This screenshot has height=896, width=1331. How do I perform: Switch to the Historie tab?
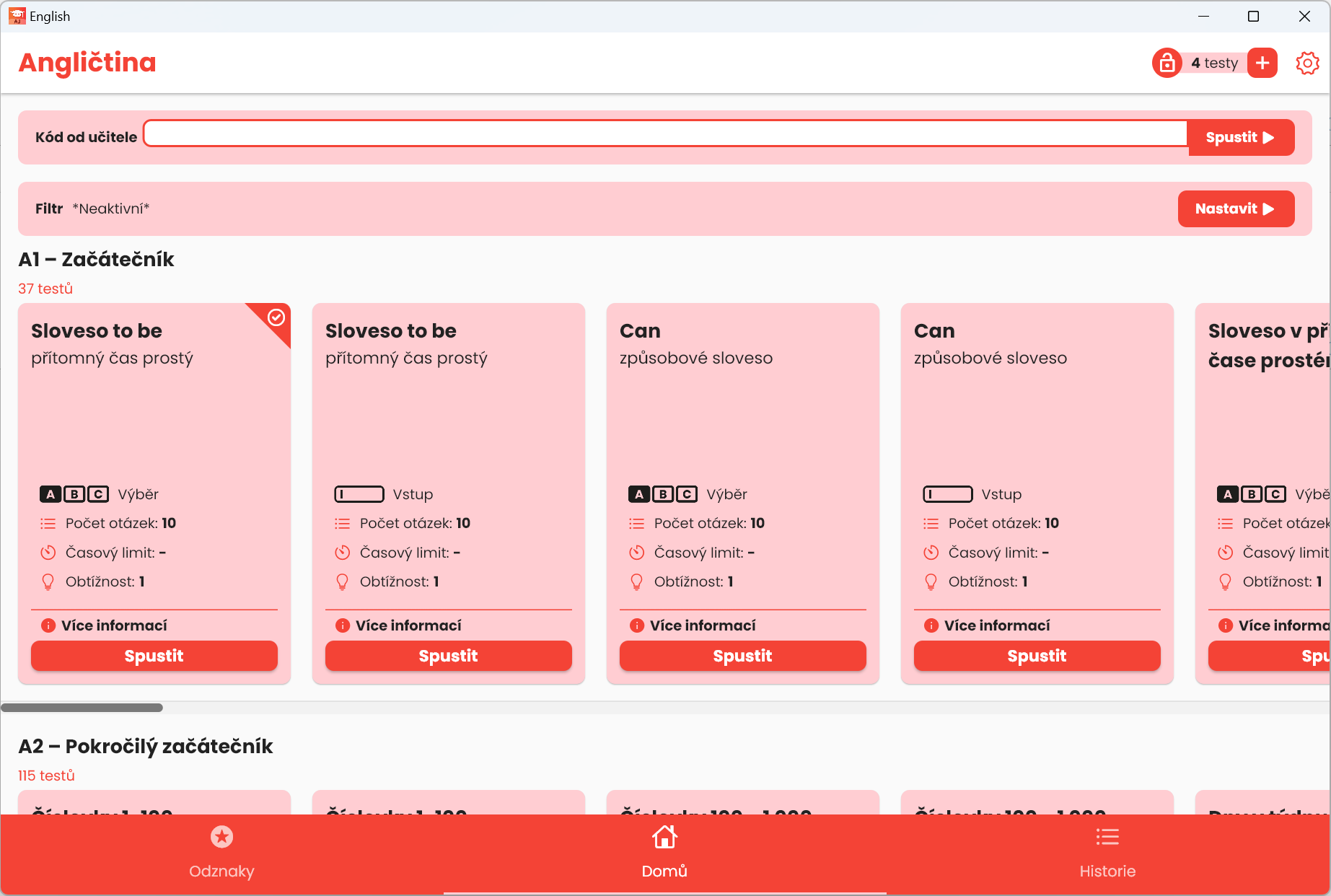pos(1107,853)
